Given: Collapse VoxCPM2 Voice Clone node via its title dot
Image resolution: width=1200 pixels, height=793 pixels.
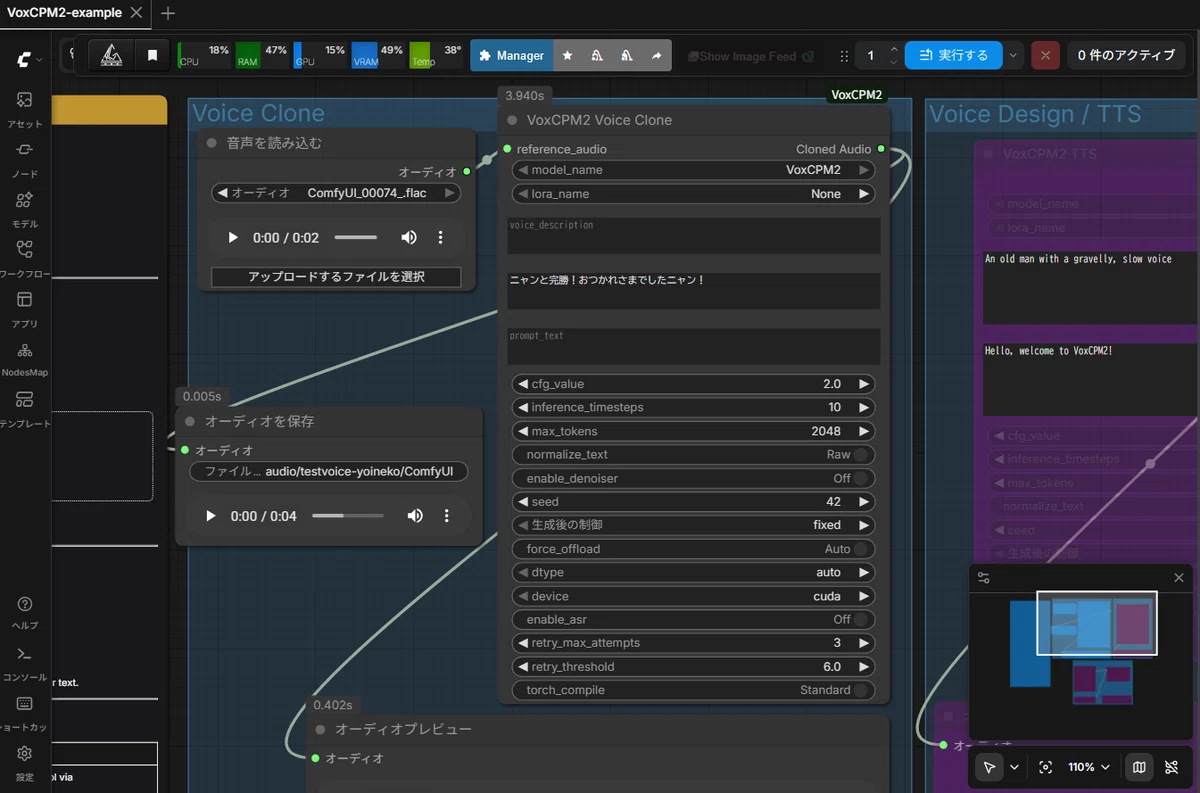Looking at the screenshot, I should [x=512, y=120].
